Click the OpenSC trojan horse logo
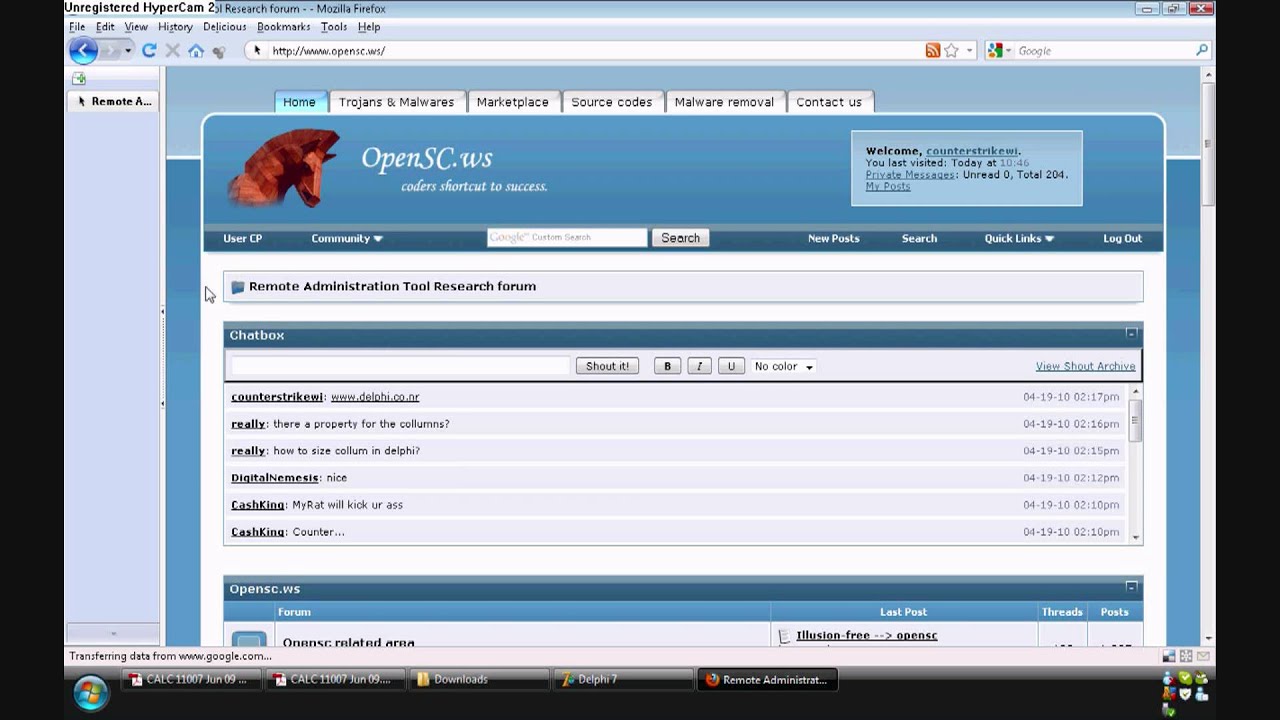 [284, 167]
